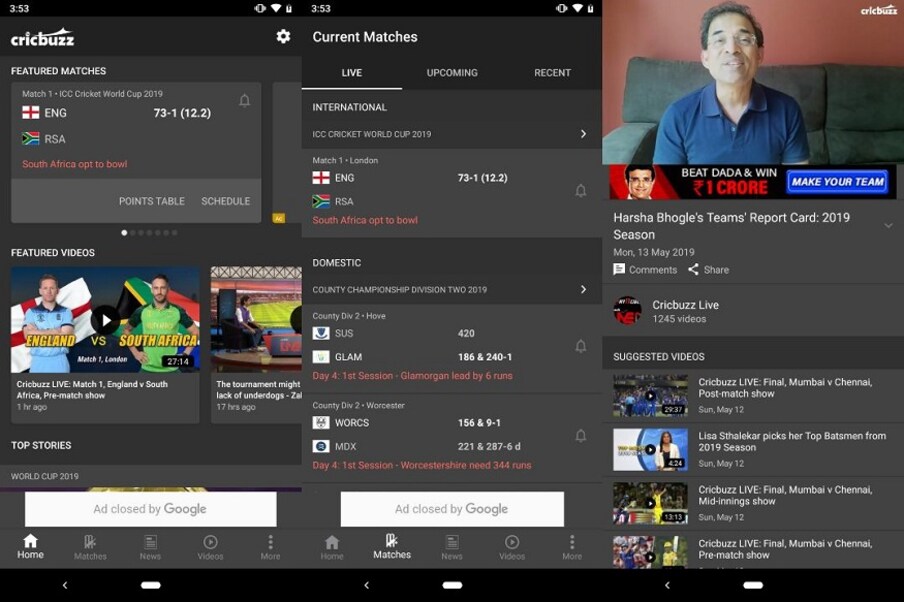The image size is (904, 602).
Task: Toggle bell for WORCS vs MDX match
Action: [x=581, y=435]
